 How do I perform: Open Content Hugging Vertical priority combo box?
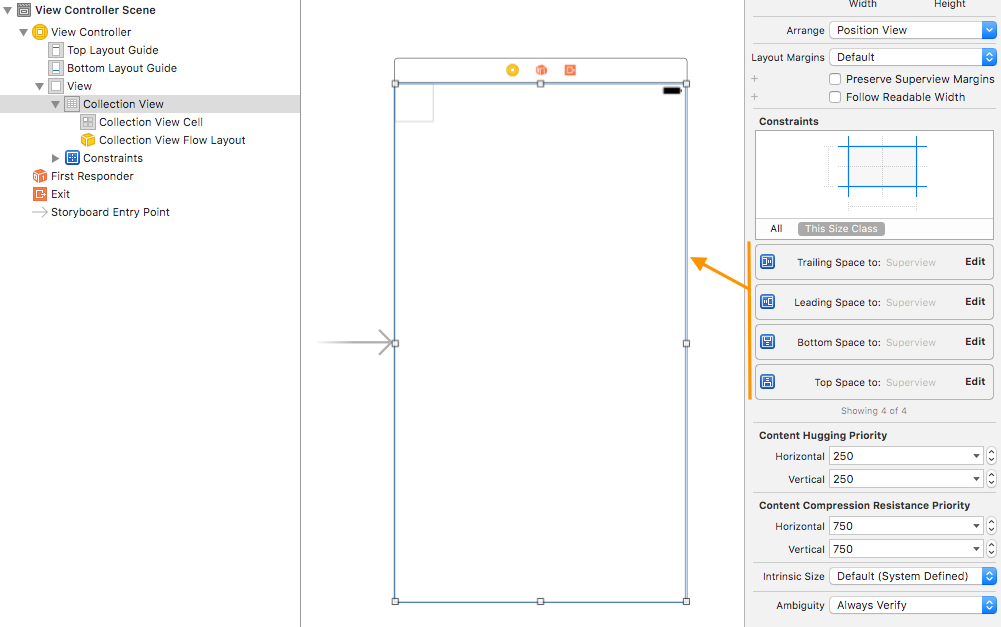click(976, 479)
